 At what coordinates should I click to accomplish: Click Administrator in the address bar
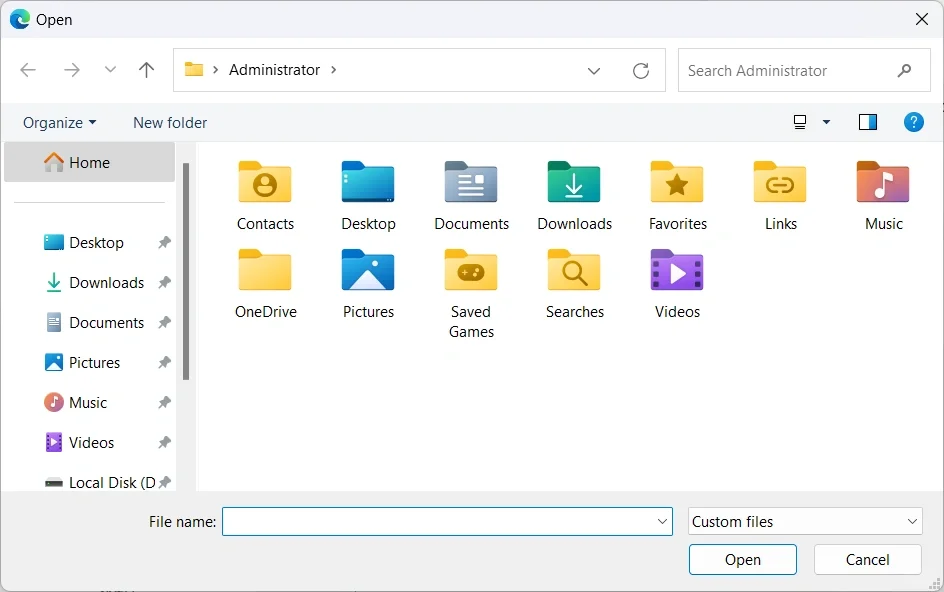click(x=275, y=70)
